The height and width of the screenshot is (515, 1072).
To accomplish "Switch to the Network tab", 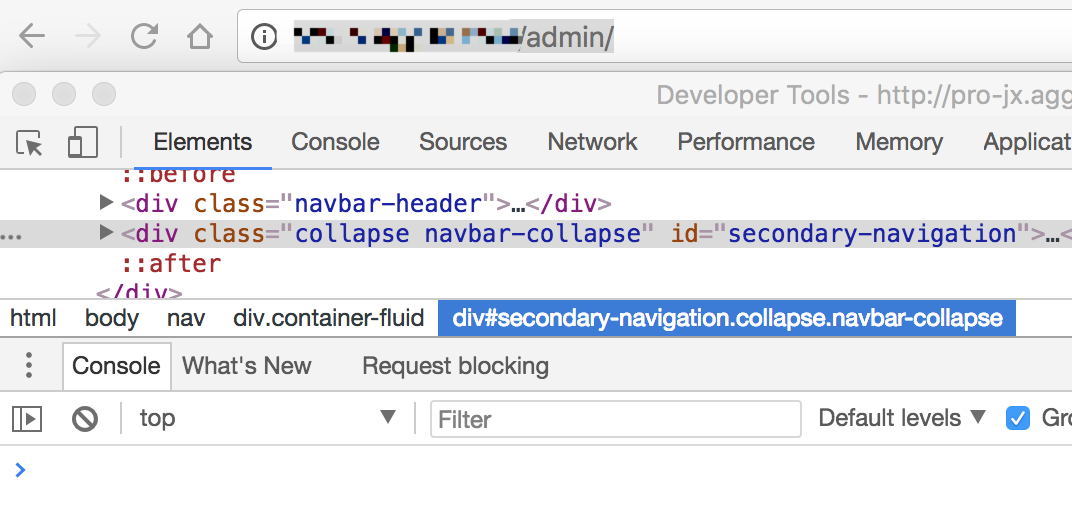I will click(x=592, y=142).
